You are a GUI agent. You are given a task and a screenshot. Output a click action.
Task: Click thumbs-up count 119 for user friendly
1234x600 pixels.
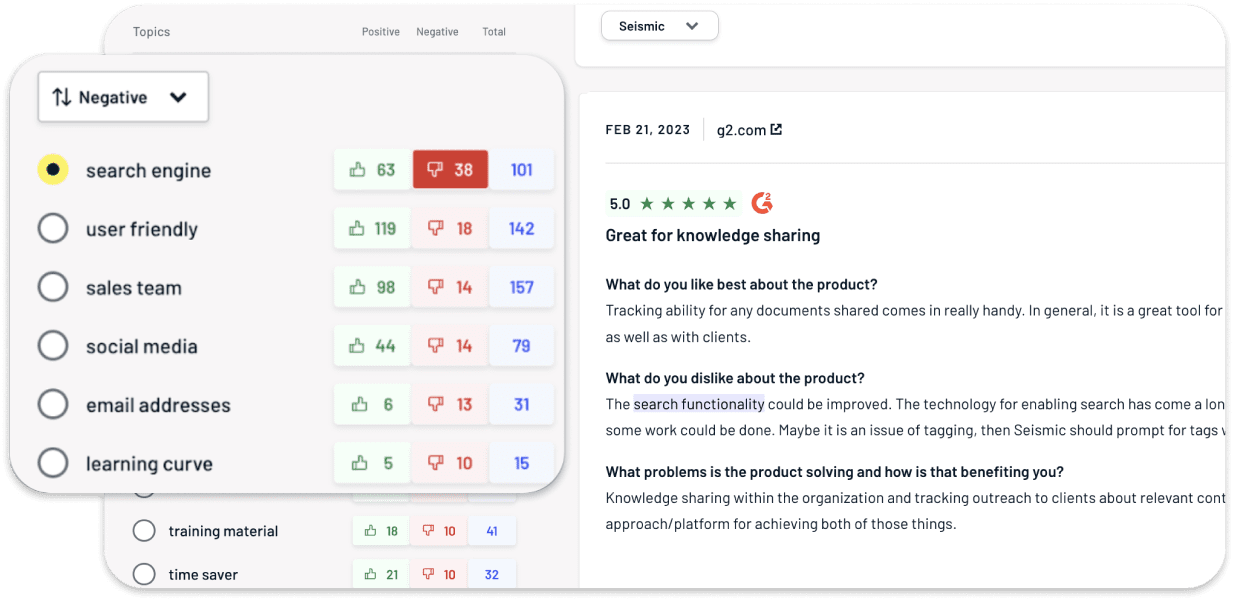tap(372, 229)
